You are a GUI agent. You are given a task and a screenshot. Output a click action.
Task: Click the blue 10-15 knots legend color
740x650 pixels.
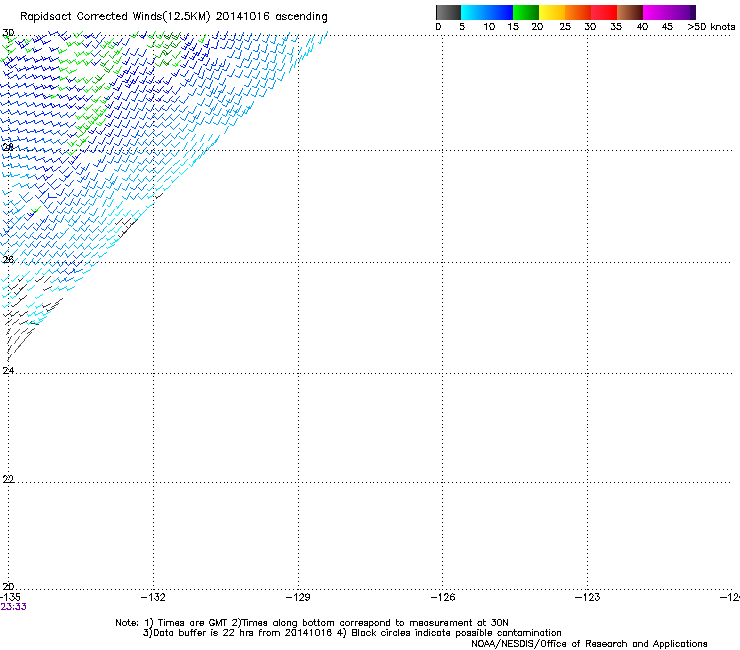coord(500,12)
